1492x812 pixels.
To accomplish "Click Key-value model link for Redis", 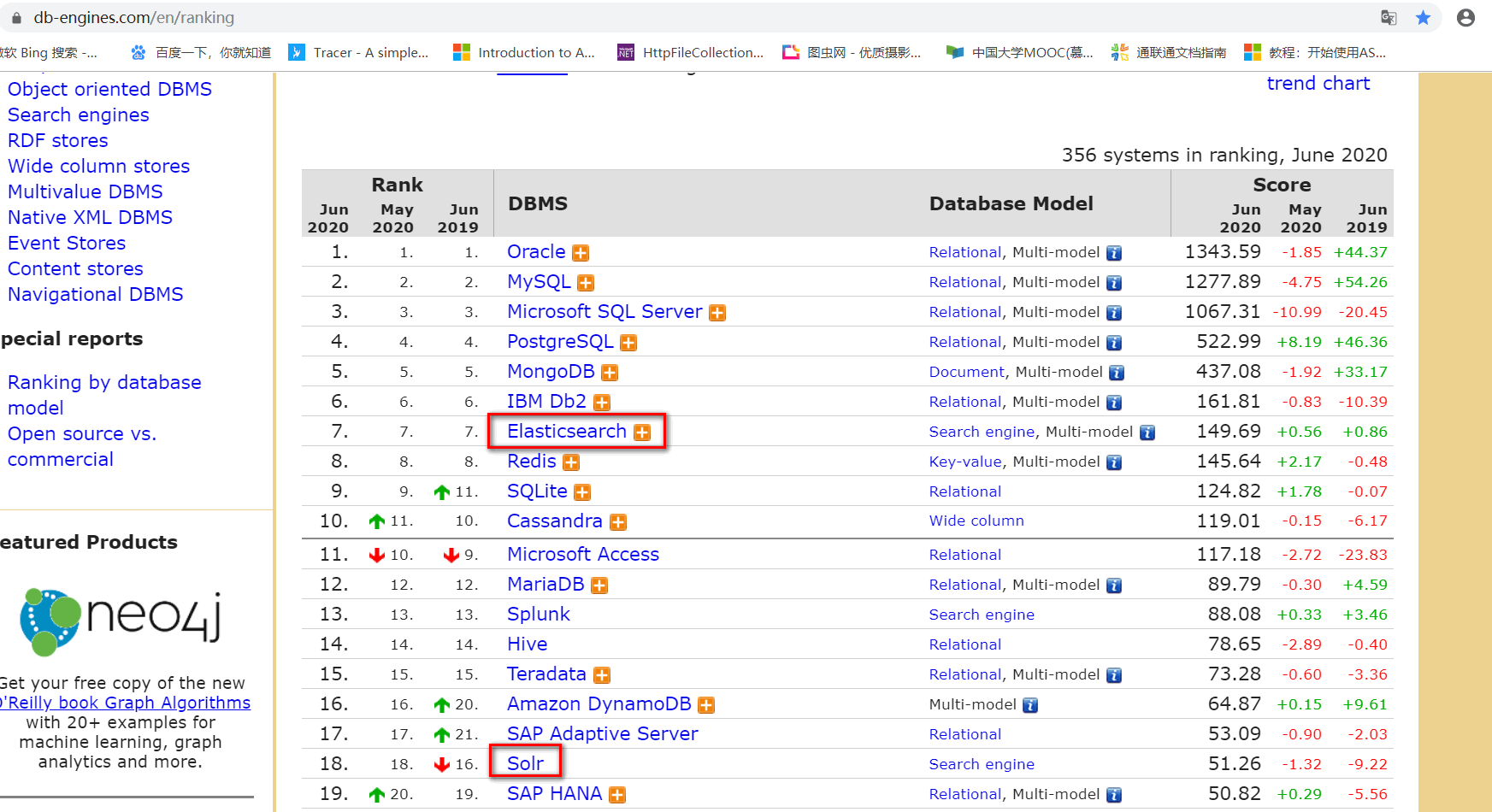I will point(965,462).
